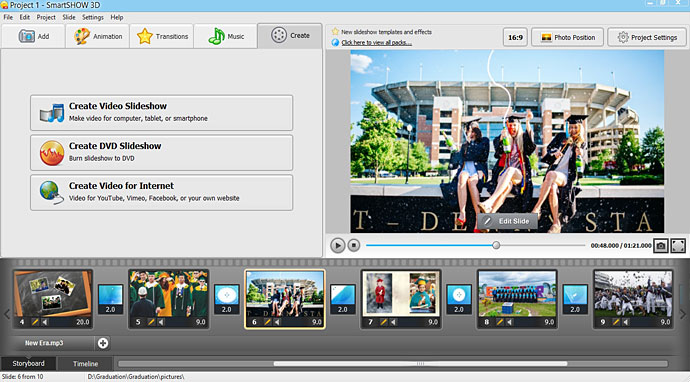The image size is (690, 382).
Task: Click the 00:48.000 / 01:21.000 time display
Action: point(621,246)
